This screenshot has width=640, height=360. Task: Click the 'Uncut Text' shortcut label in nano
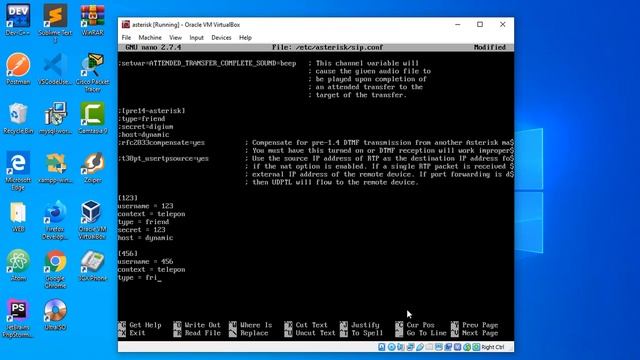[x=316, y=333]
